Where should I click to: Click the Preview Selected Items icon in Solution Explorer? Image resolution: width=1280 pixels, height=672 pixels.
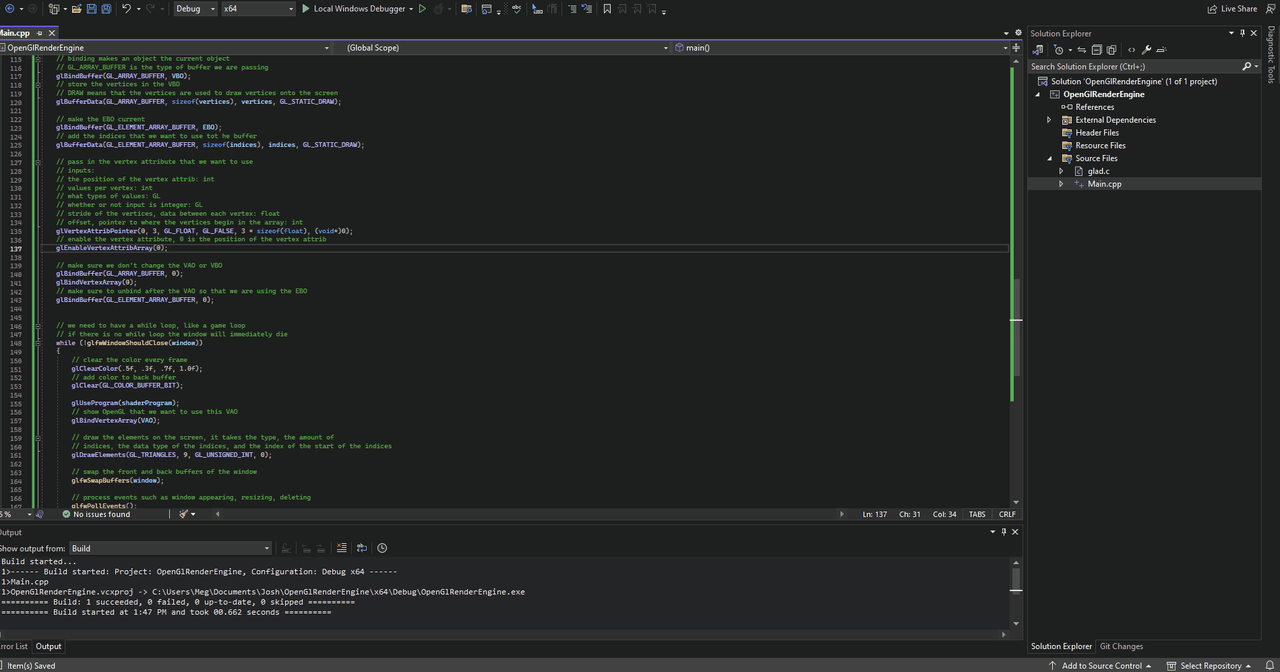click(x=1163, y=50)
